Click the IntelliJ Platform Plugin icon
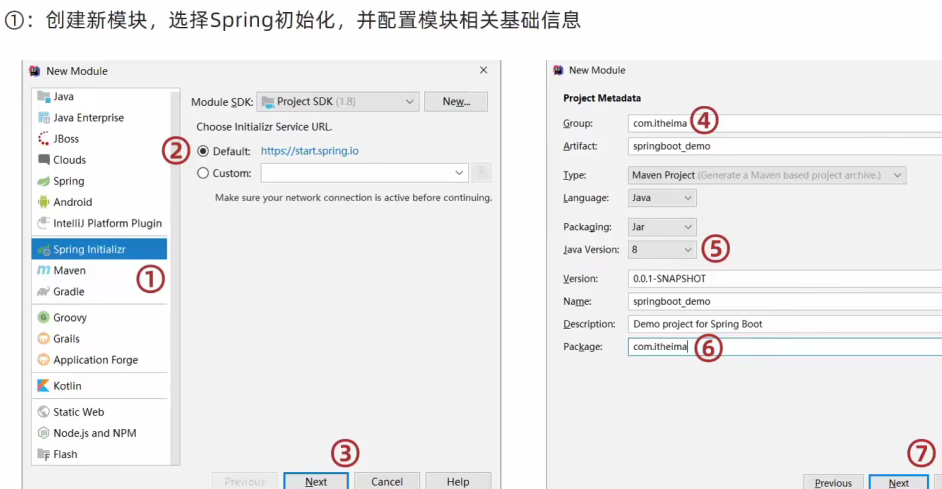This screenshot has width=942, height=489. coord(43,223)
